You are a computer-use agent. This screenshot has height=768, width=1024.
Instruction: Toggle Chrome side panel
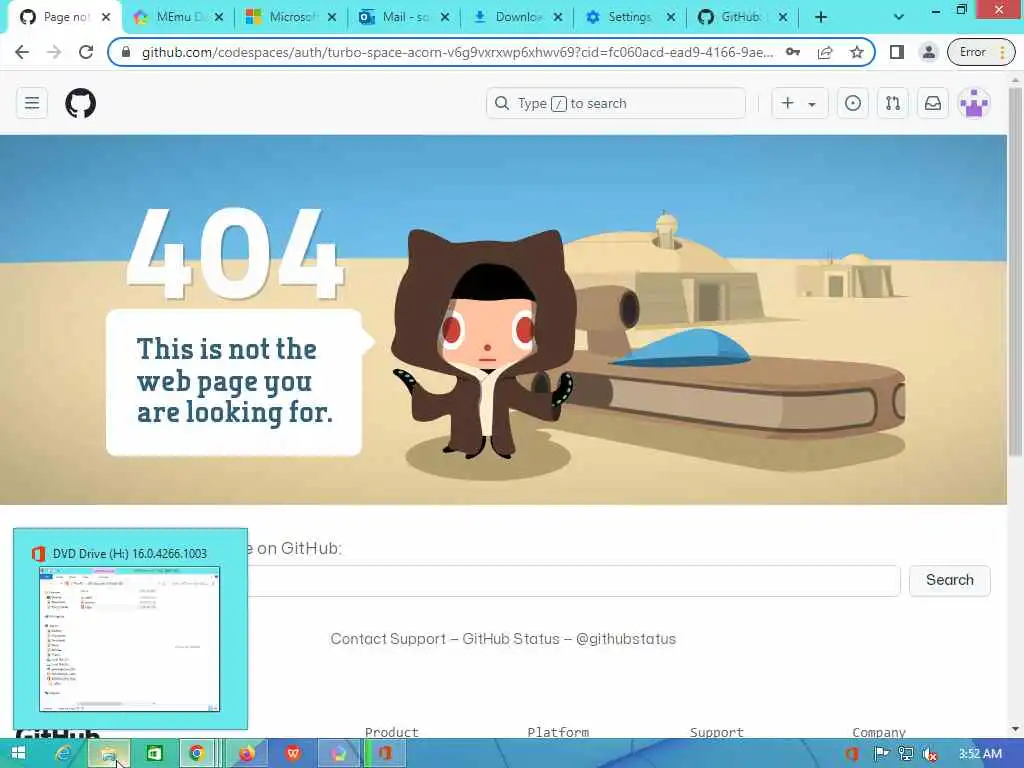coord(897,52)
